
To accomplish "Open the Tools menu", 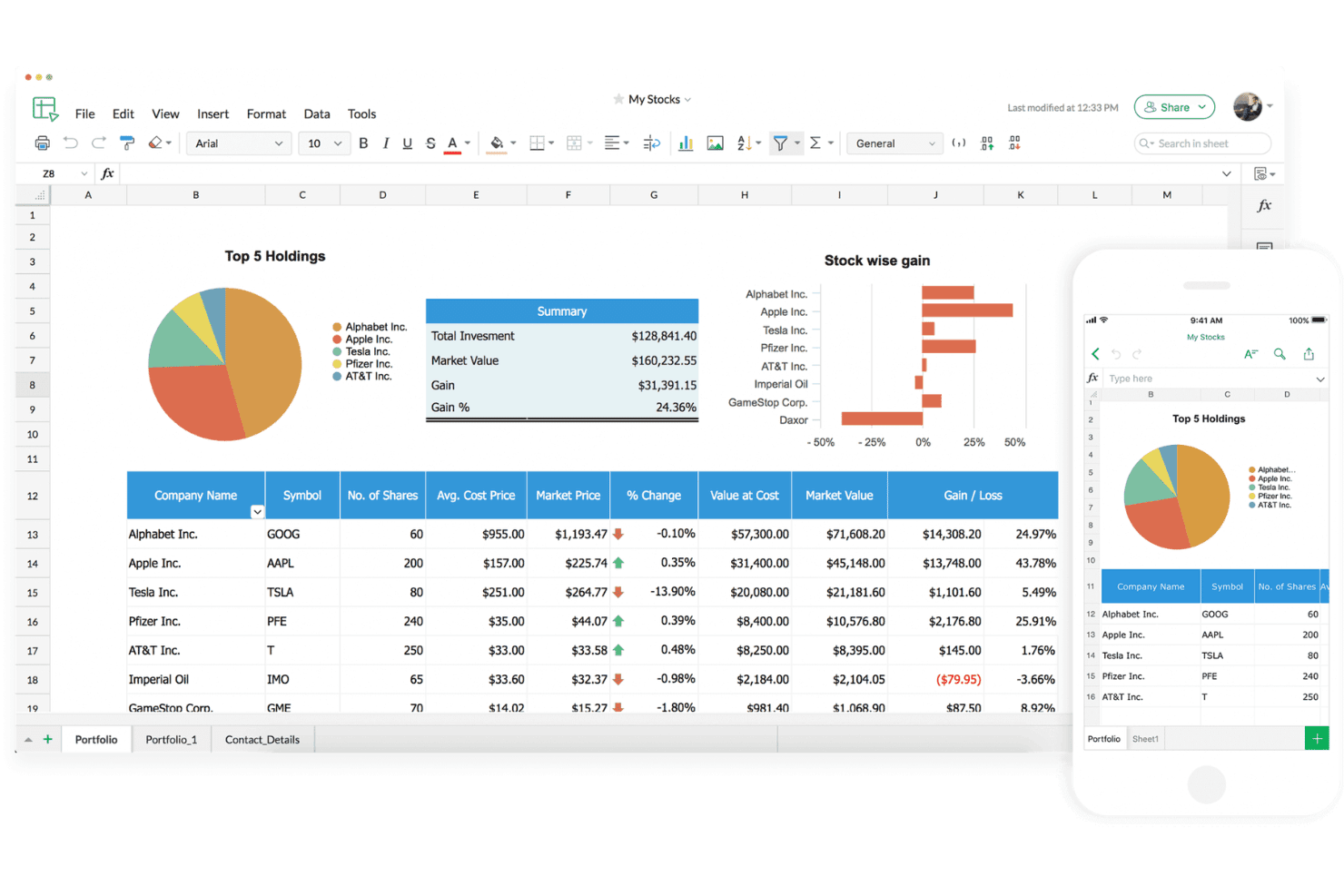I will coord(361,113).
